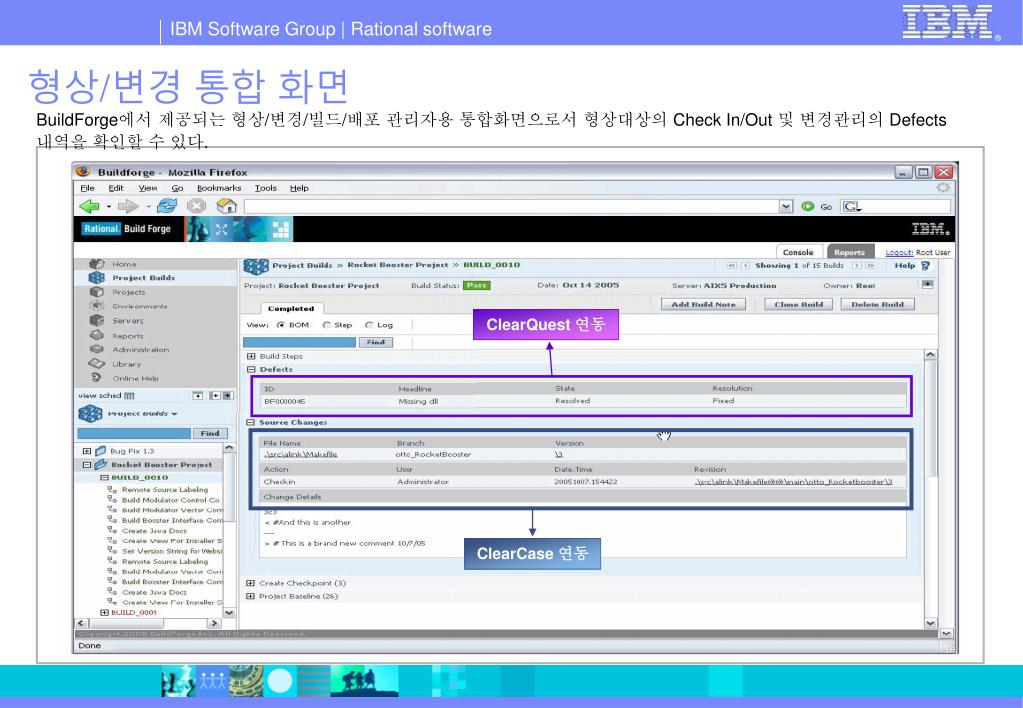Open the Edit menu
Screen dimensions: 1023x708
tap(116, 188)
